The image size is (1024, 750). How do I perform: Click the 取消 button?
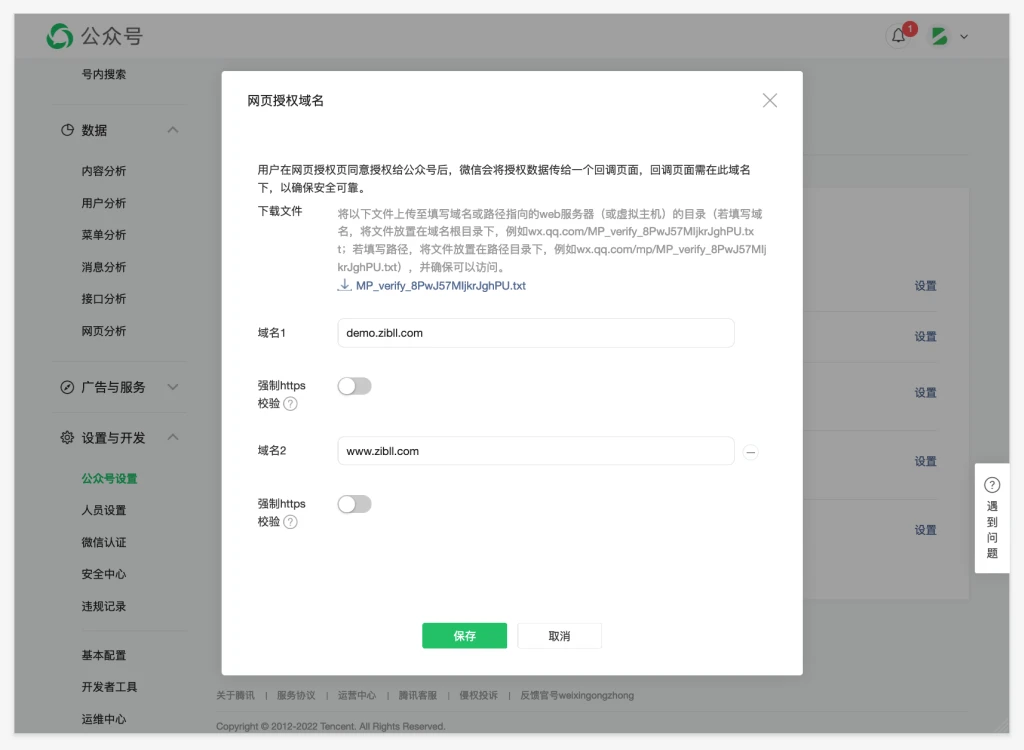pos(559,636)
